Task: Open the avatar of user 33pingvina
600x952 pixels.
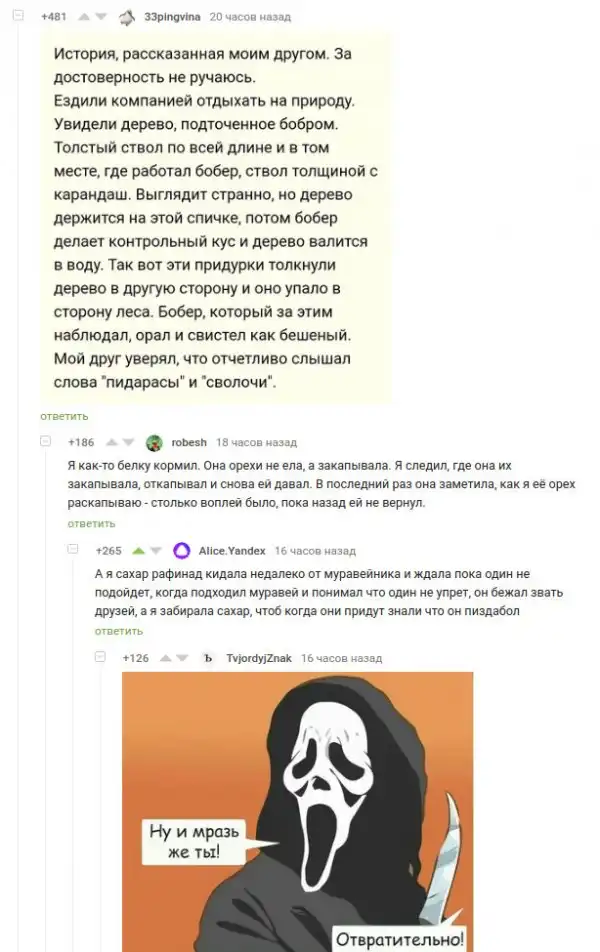Action: [127, 18]
